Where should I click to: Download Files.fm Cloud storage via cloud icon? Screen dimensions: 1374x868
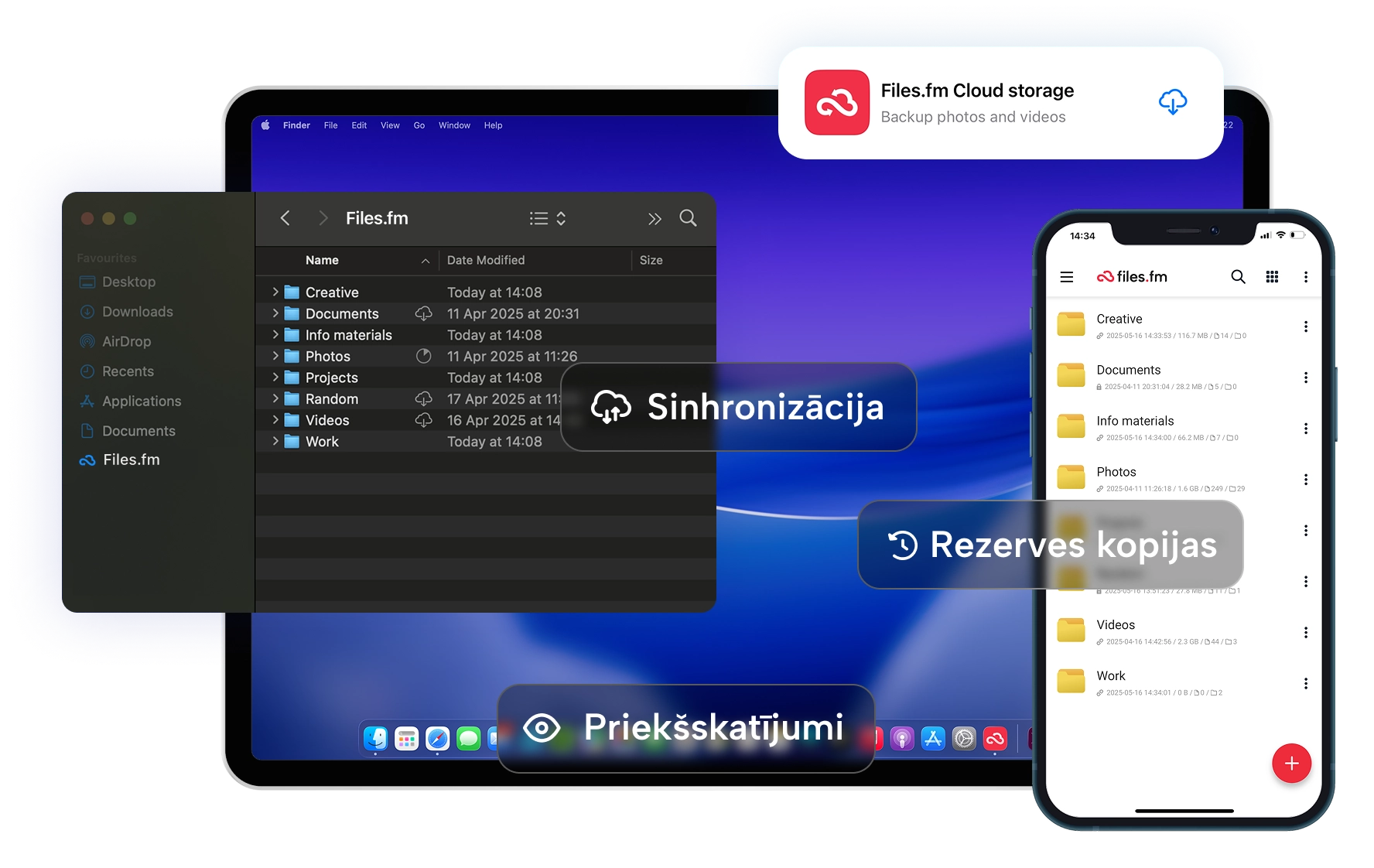tap(1173, 101)
